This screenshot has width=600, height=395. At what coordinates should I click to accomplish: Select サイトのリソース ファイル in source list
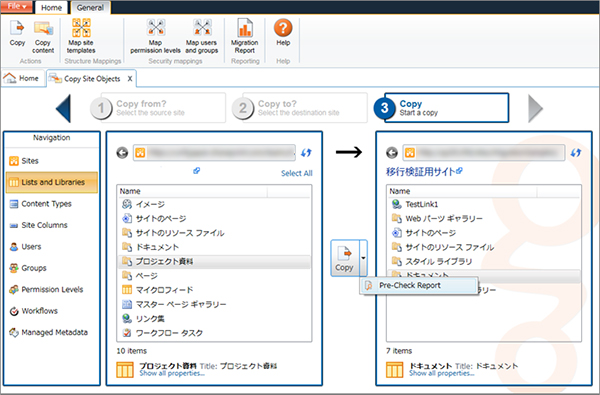click(x=214, y=233)
